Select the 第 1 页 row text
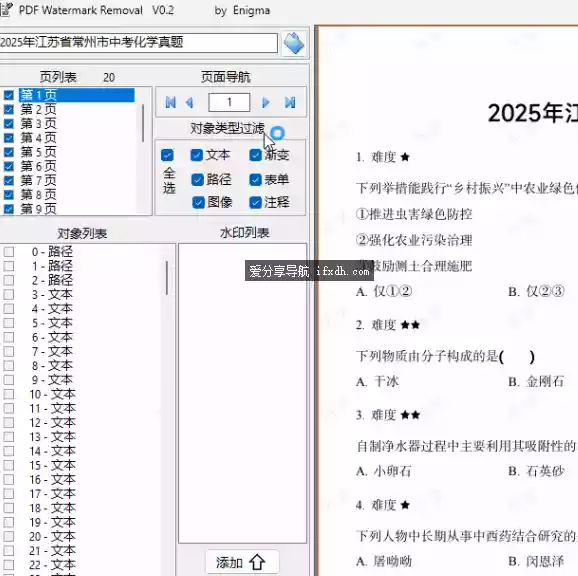 click(x=38, y=95)
